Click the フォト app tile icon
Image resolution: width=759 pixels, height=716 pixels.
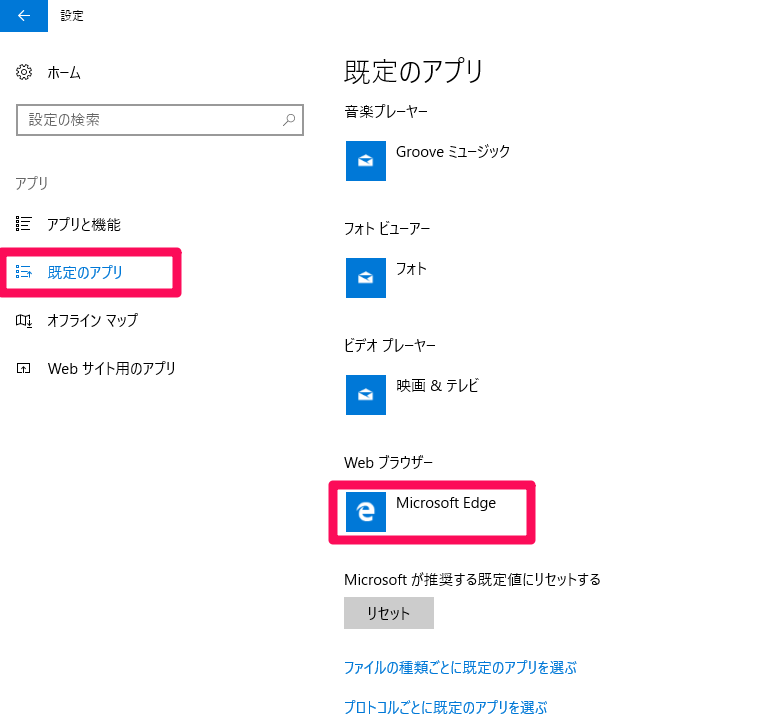[x=365, y=277]
